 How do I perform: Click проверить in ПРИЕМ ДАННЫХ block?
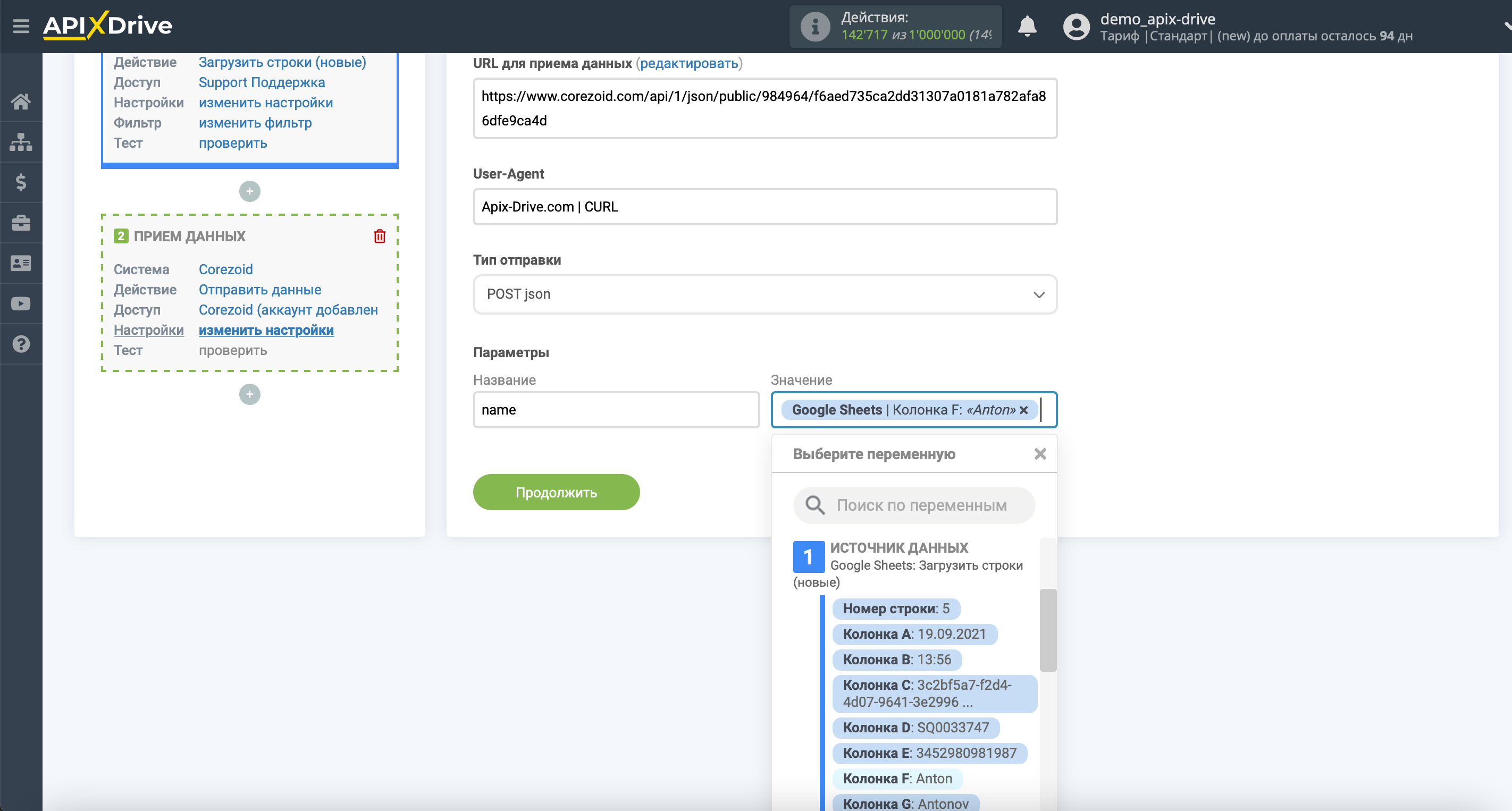(x=233, y=351)
